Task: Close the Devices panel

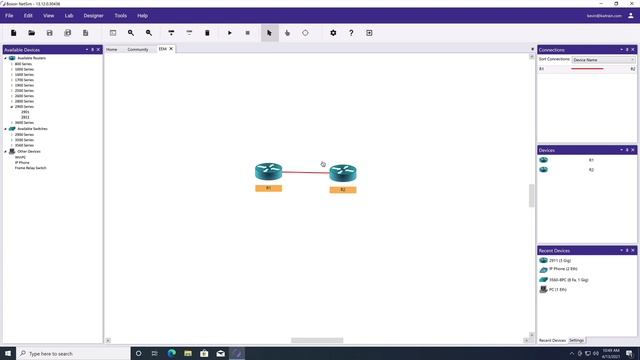Action: pyautogui.click(x=633, y=150)
